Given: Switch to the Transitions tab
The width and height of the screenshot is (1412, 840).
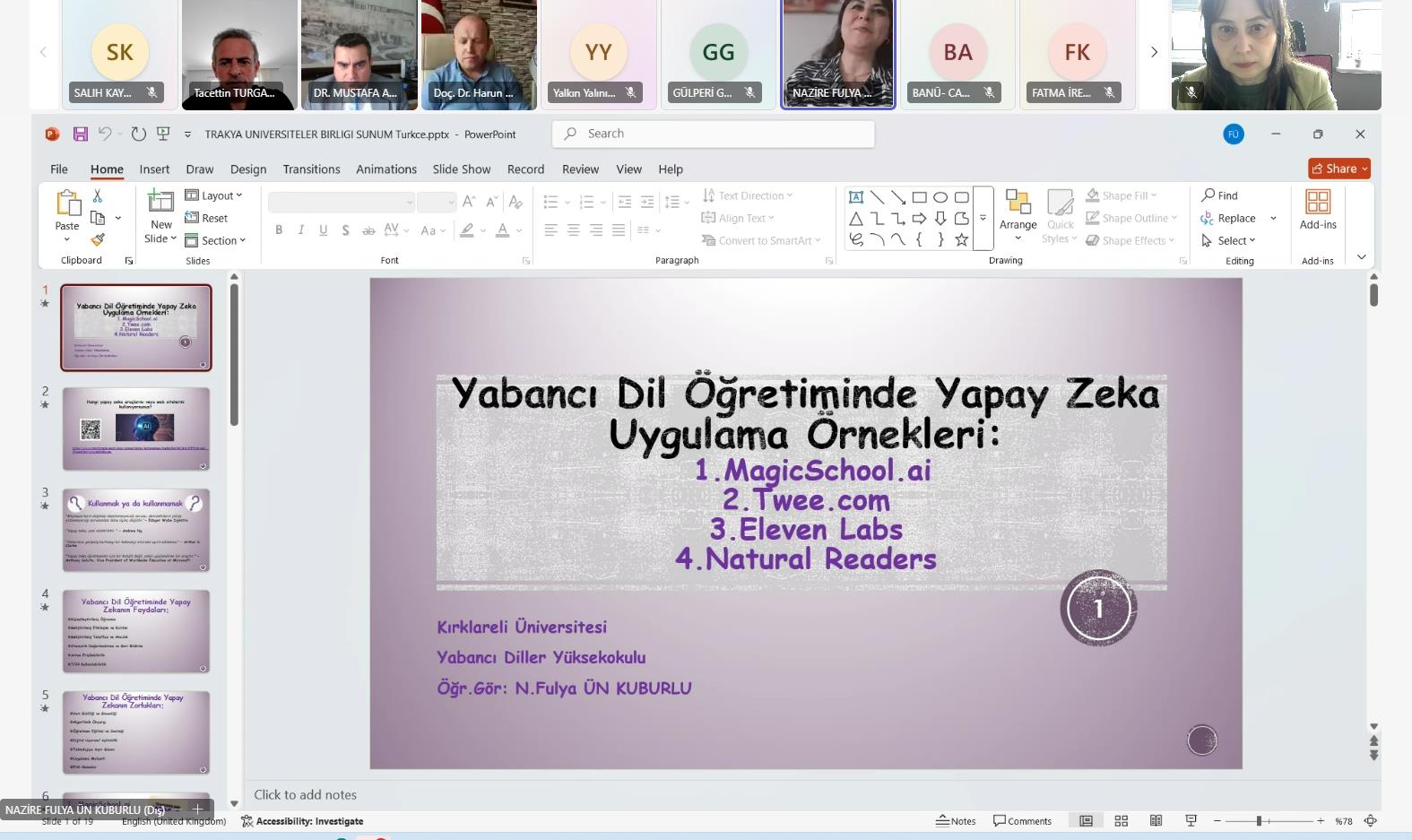Looking at the screenshot, I should click(311, 169).
